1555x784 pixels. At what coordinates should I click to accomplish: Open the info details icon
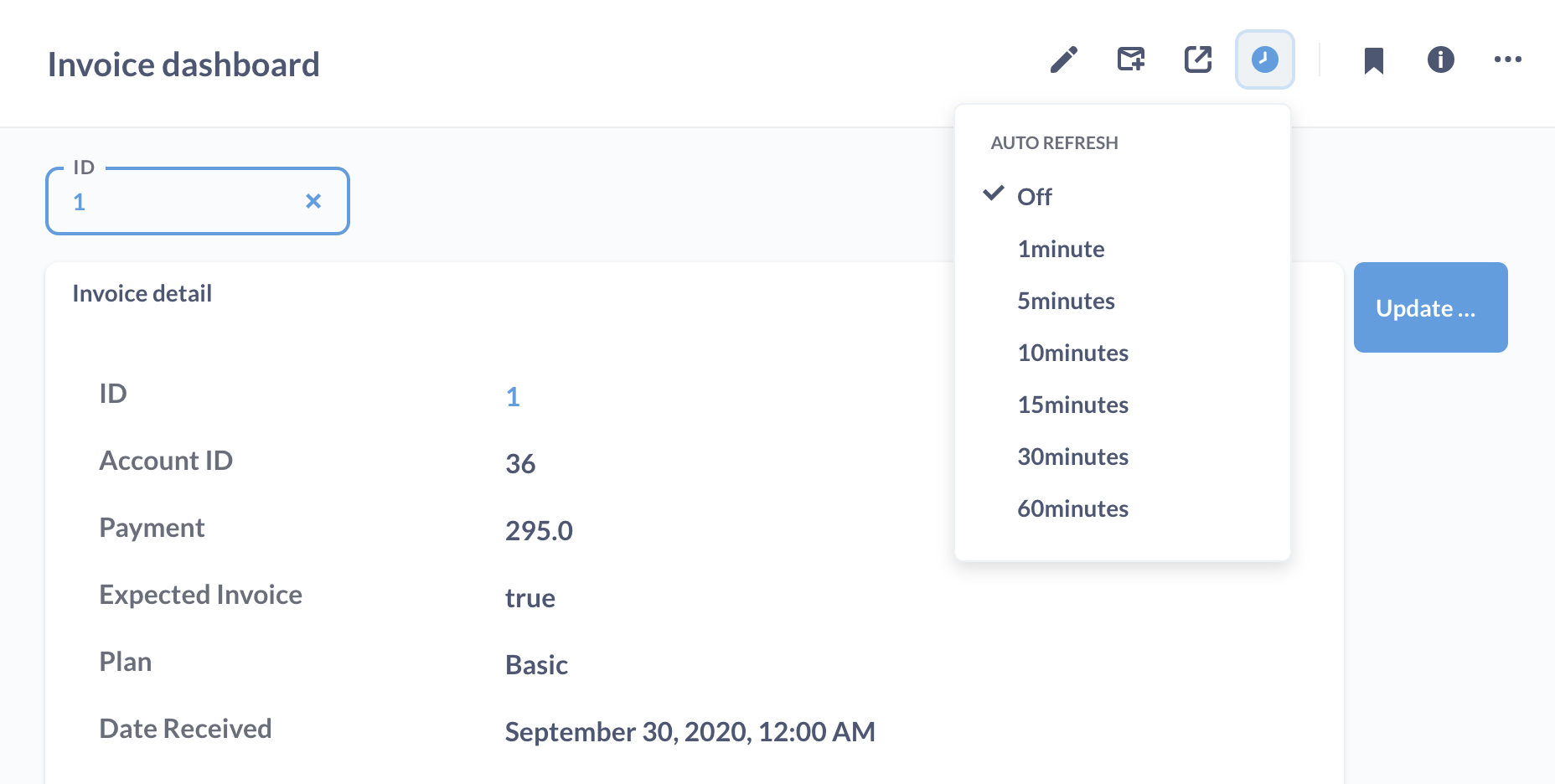1441,59
